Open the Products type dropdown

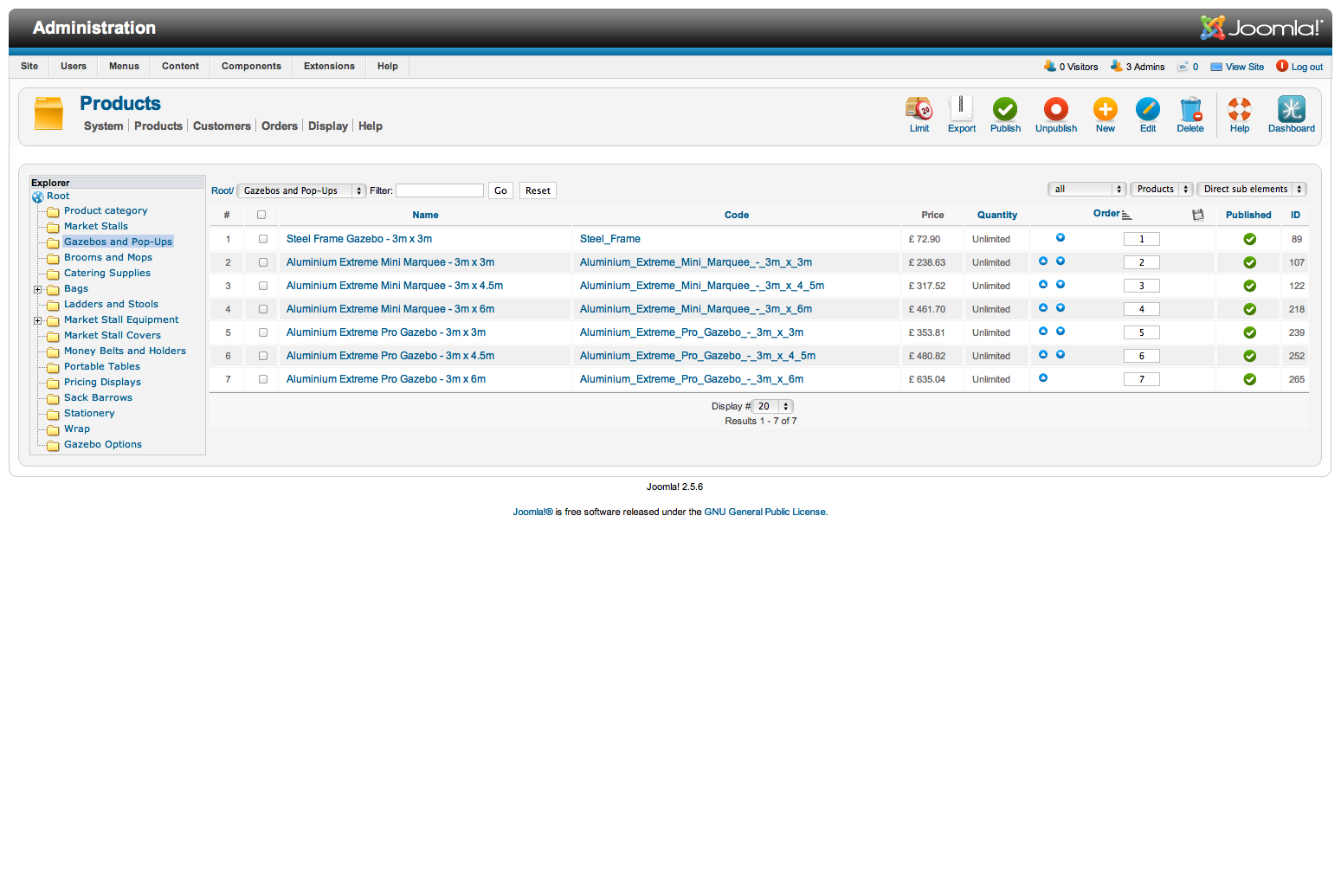point(1162,189)
